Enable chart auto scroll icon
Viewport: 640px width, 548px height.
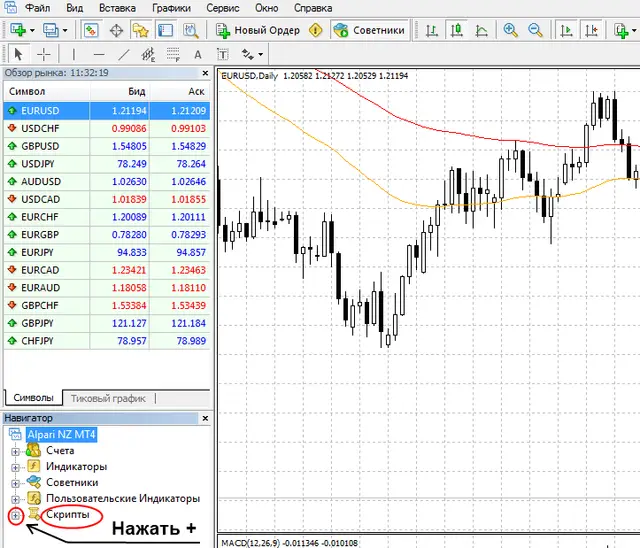pos(566,31)
